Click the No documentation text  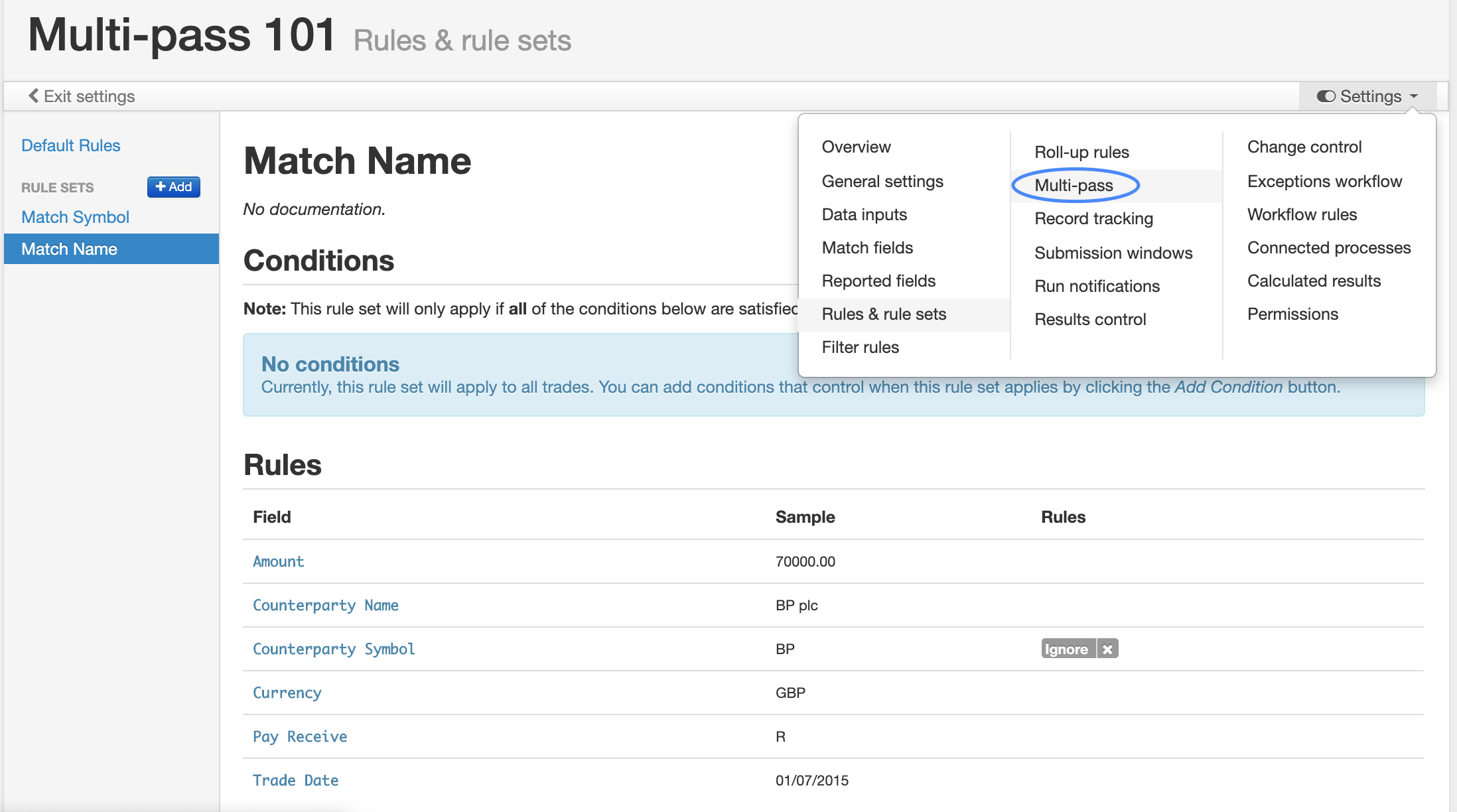[314, 209]
